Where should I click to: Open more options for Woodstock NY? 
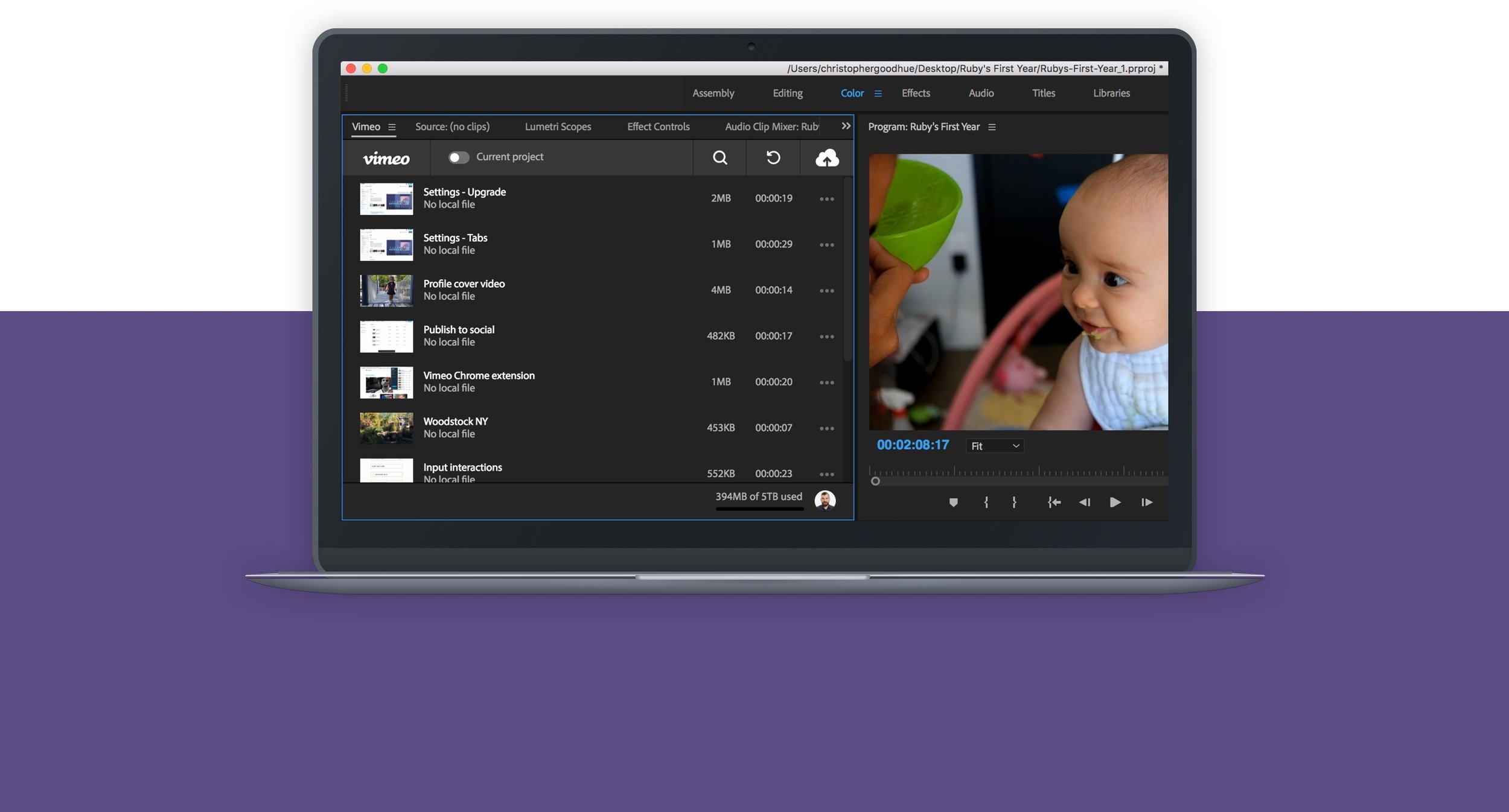(827, 428)
